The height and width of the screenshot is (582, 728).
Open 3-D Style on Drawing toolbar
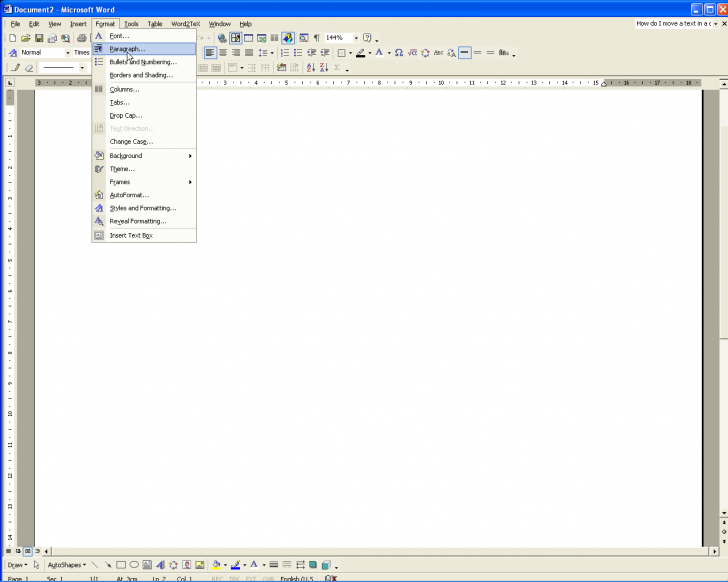pos(326,565)
